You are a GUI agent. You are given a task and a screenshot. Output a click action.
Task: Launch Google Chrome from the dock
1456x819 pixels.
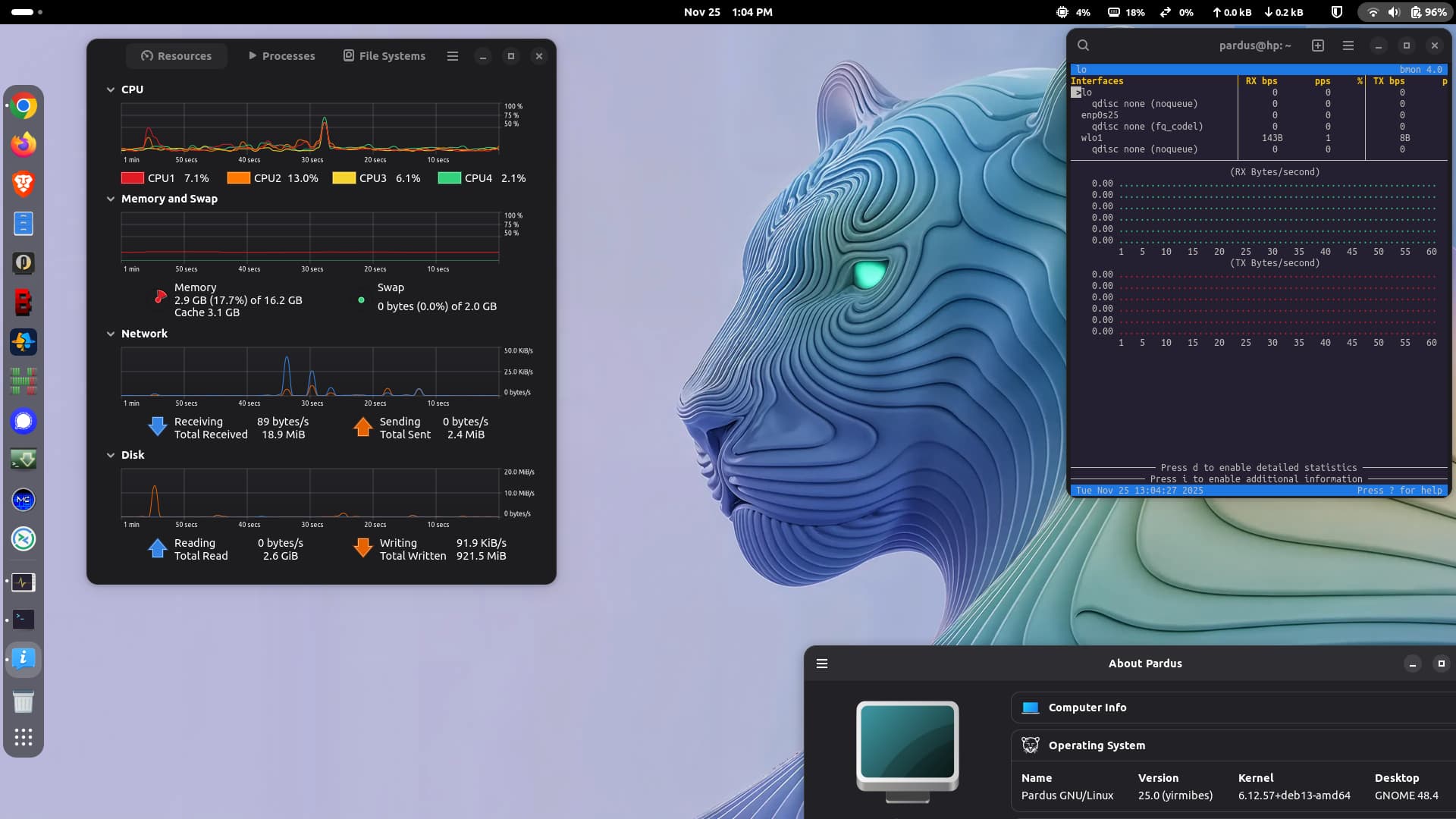[x=24, y=106]
